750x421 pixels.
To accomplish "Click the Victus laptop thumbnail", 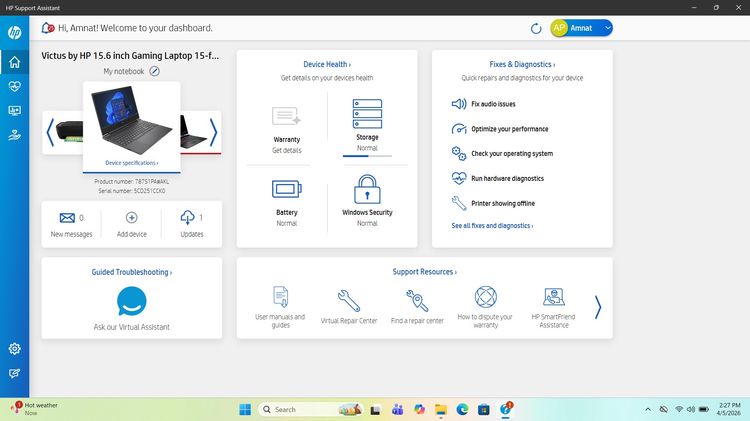I will point(132,120).
